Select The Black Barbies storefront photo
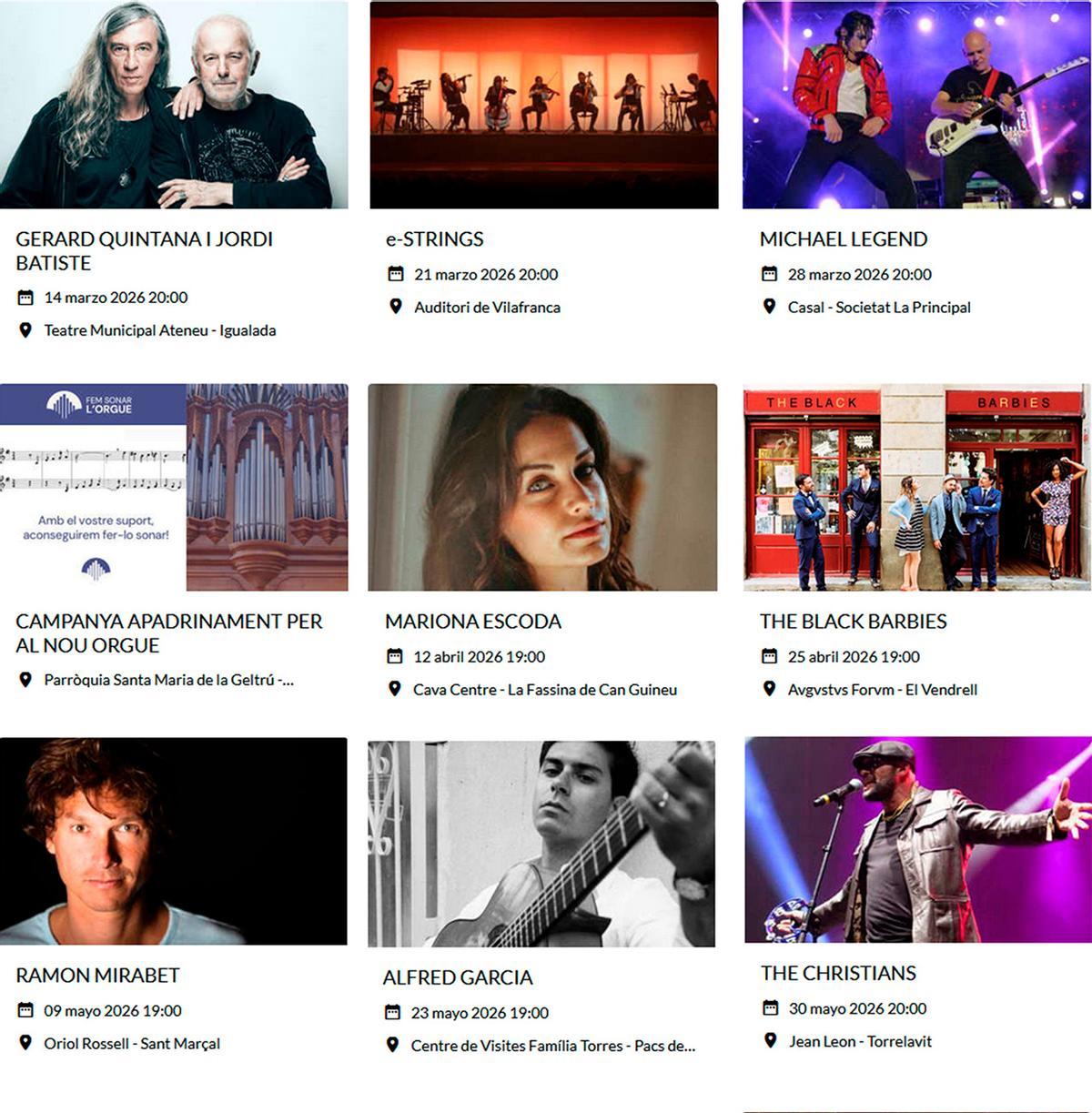 (x=917, y=488)
